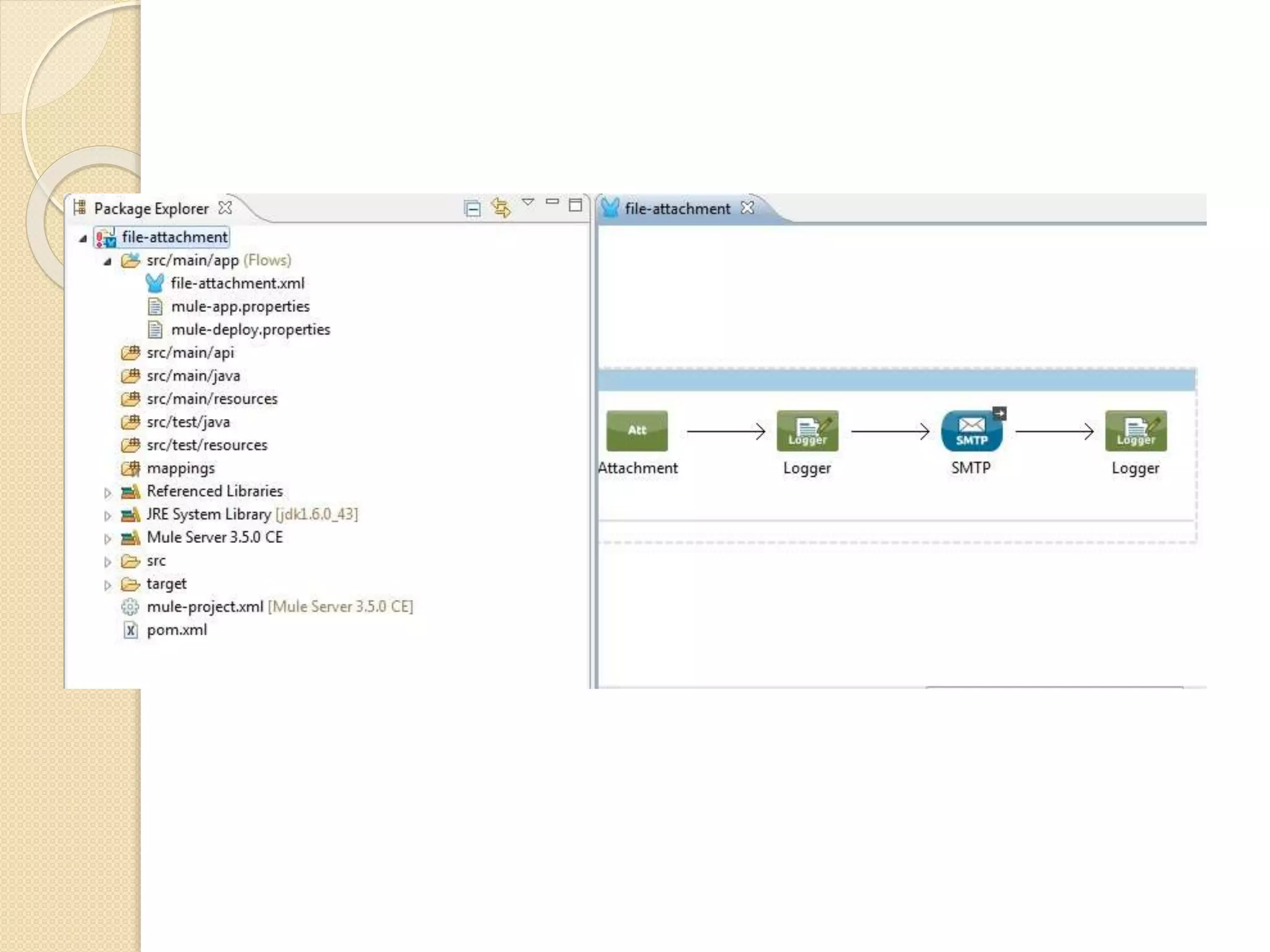1270x952 pixels.
Task: Collapse src/main/app Flows folder
Action: (x=107, y=262)
